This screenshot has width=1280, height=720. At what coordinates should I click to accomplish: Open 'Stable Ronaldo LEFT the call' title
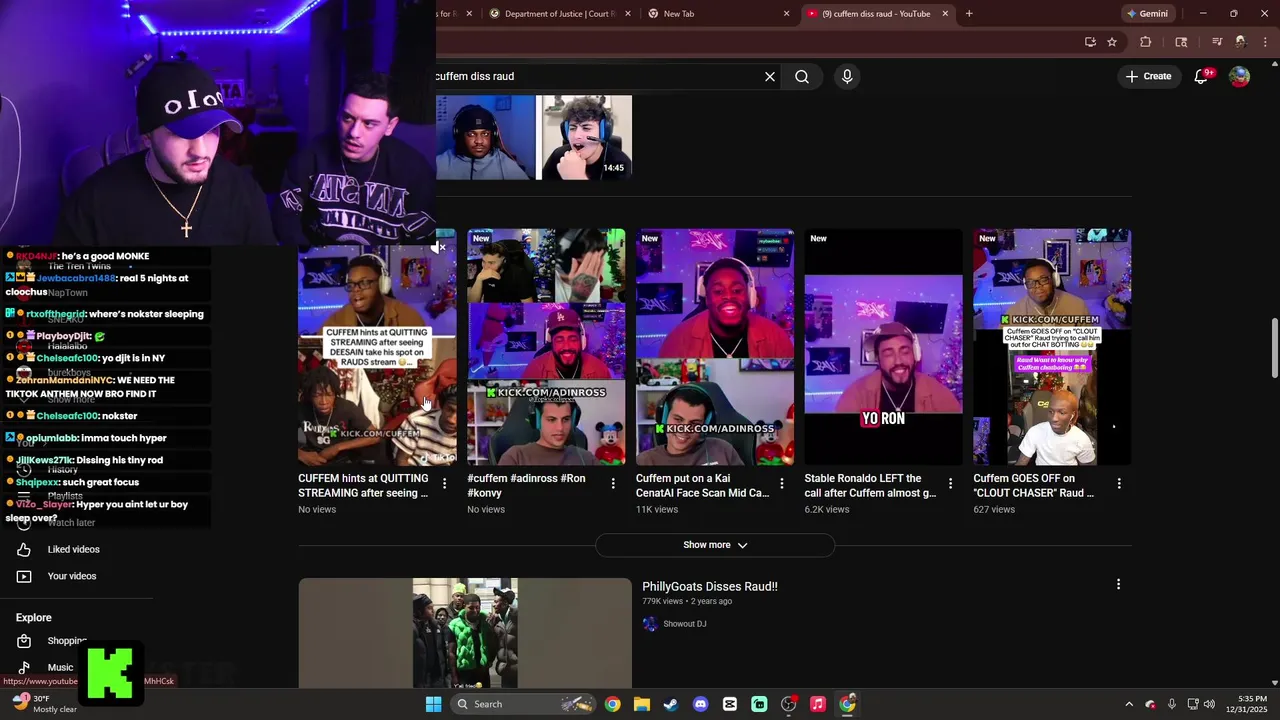click(x=870, y=485)
